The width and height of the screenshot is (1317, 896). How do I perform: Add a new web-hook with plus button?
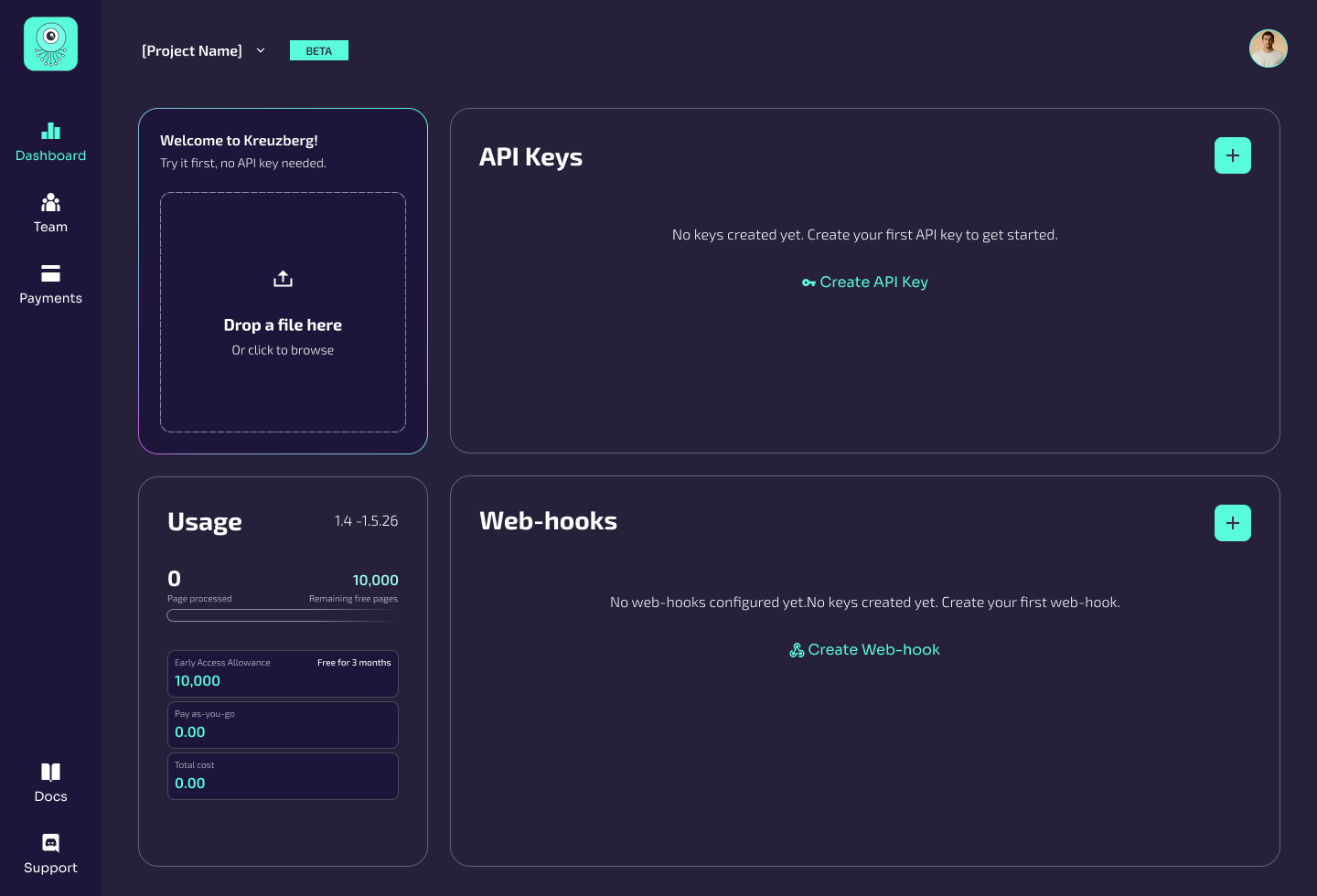1233,523
